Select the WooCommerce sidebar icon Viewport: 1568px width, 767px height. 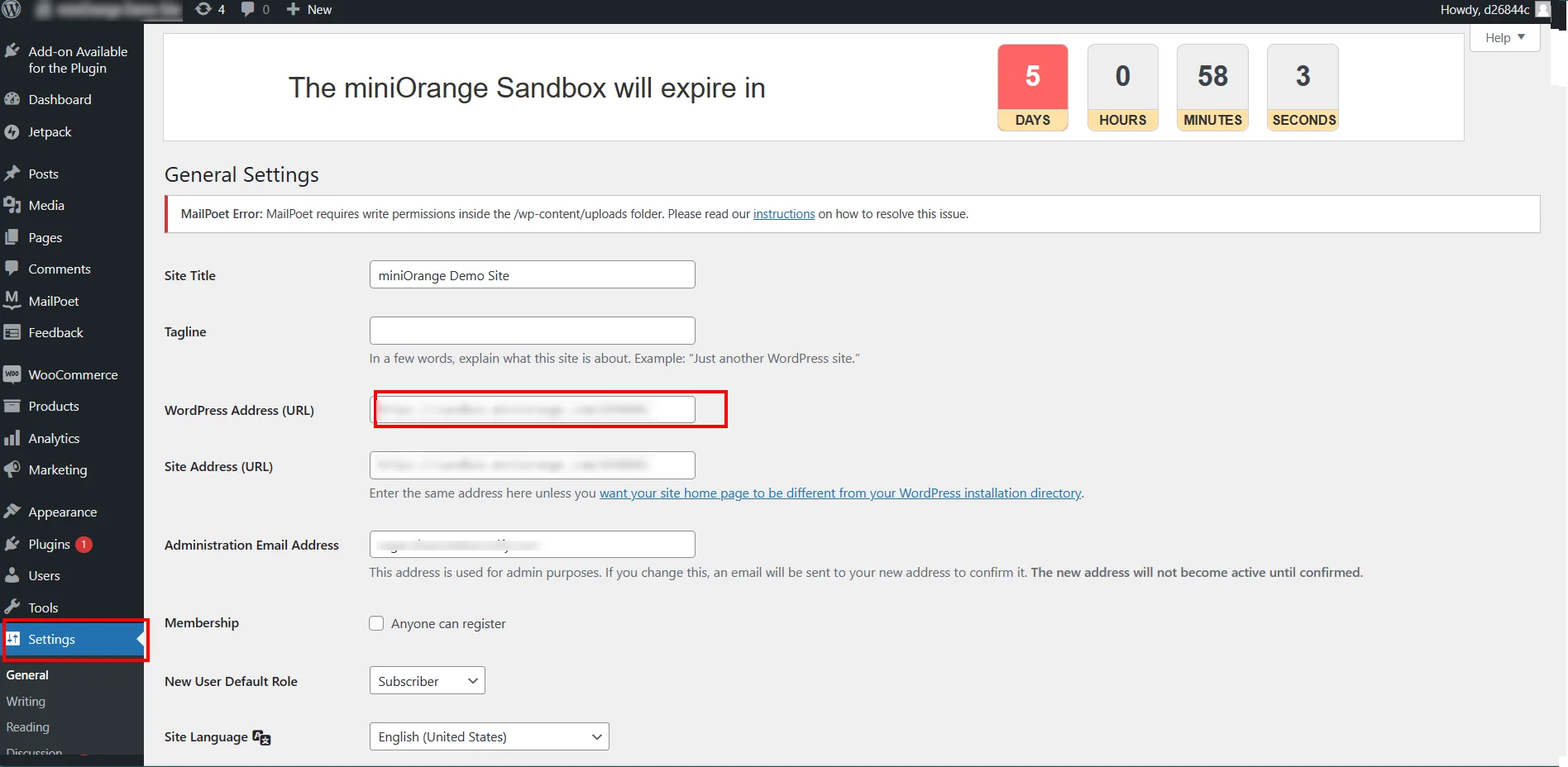click(x=13, y=374)
